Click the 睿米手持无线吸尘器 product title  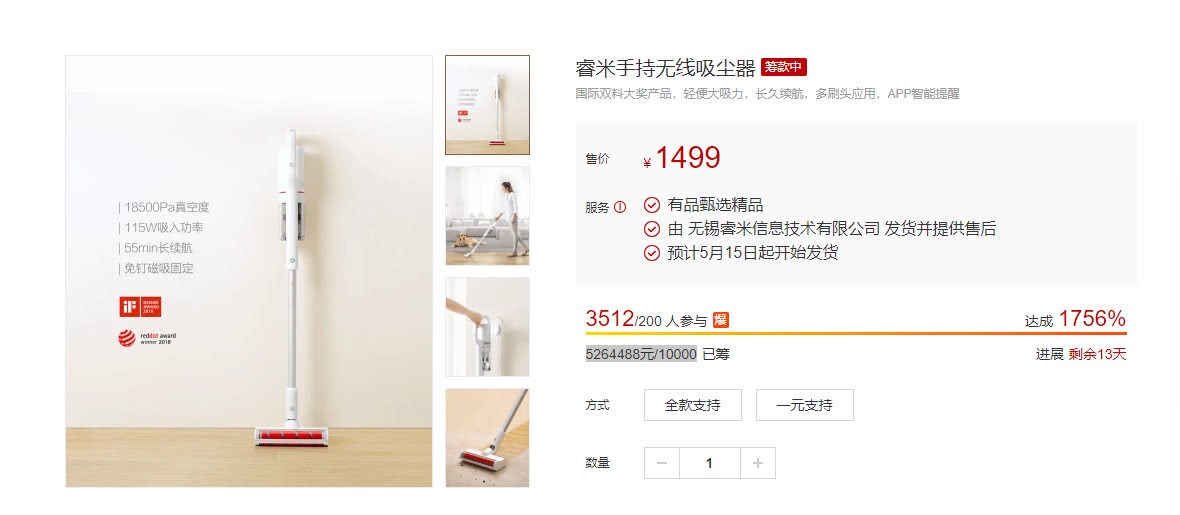coord(665,69)
